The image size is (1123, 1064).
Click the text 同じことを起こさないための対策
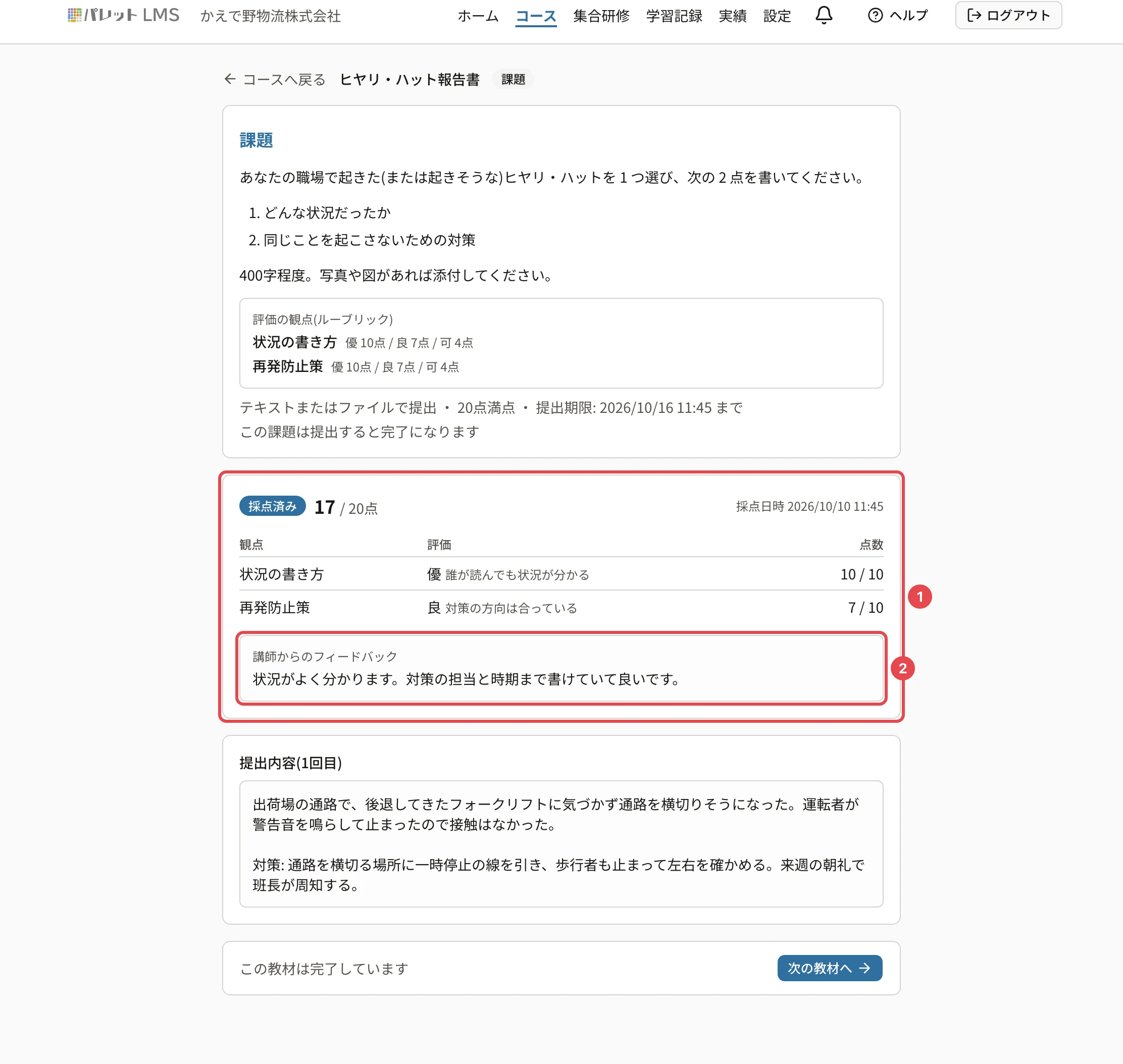[370, 240]
